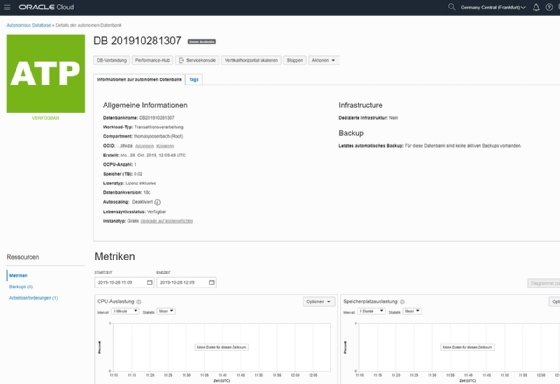The height and width of the screenshot is (384, 560).
Task: Click the Autoscaling info icon
Action: click(x=158, y=202)
